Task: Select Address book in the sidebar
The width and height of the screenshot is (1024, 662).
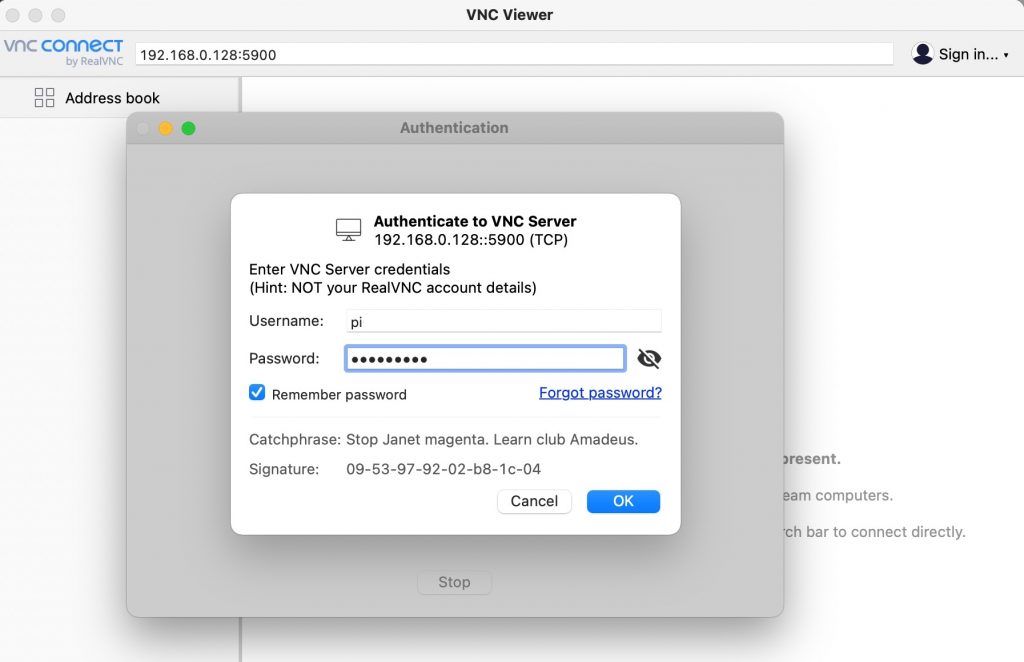Action: 112,98
